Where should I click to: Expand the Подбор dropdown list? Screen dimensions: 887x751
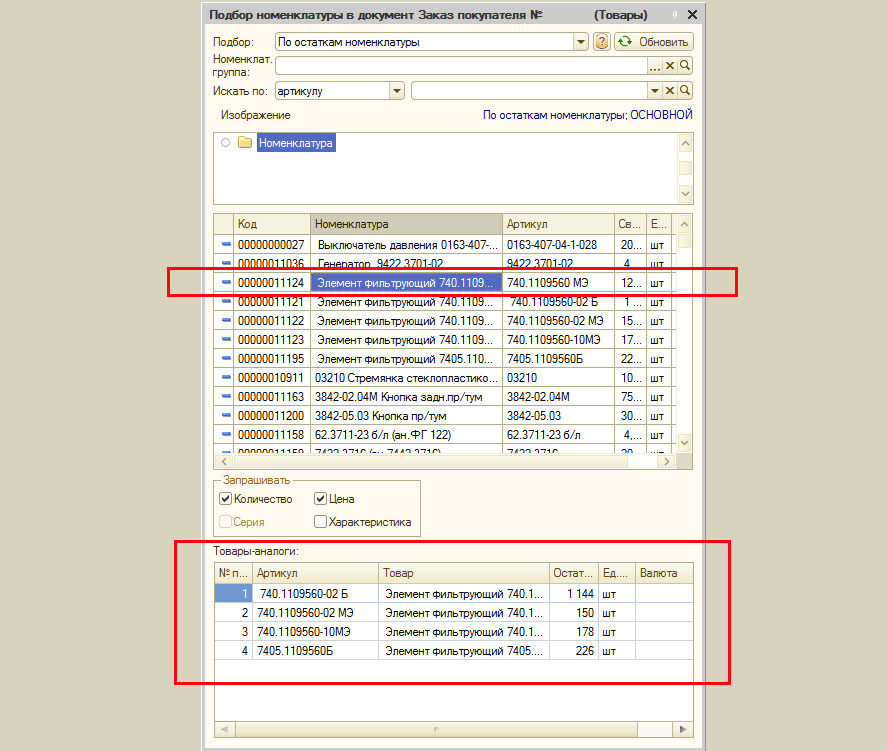pyautogui.click(x=581, y=42)
